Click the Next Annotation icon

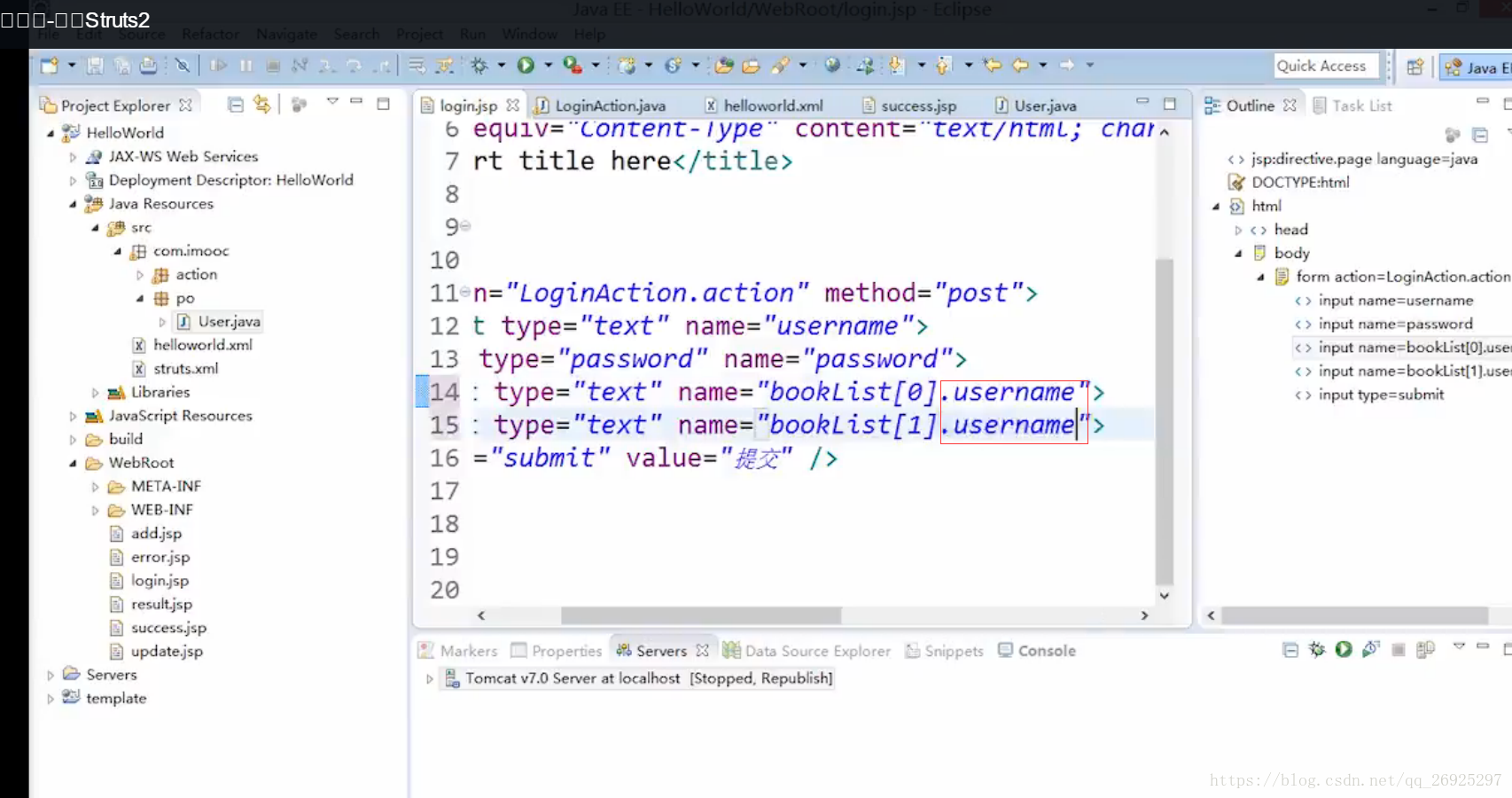pos(896,65)
